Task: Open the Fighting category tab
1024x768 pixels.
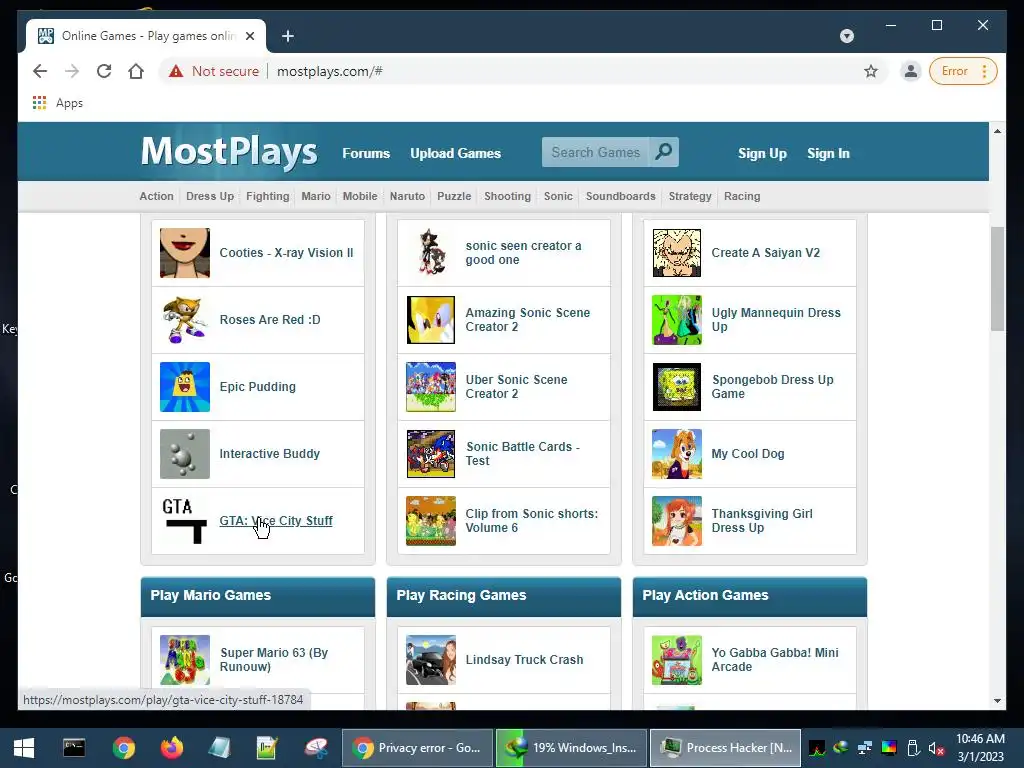Action: 268,196
